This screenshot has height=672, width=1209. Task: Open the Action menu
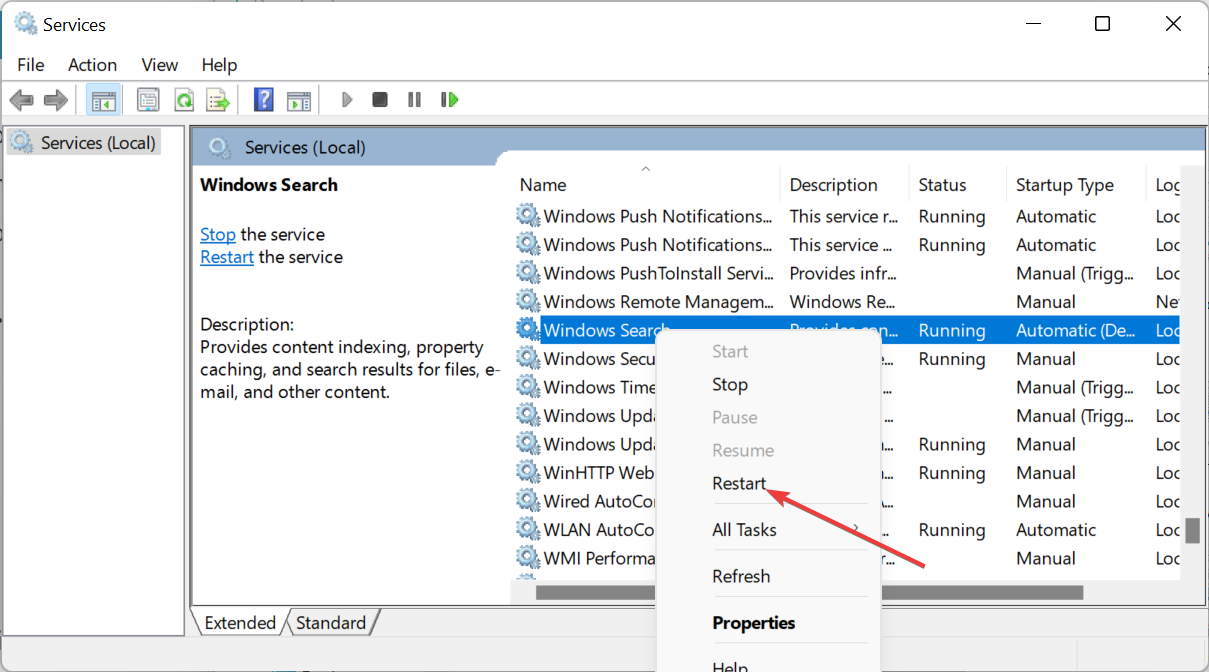92,65
